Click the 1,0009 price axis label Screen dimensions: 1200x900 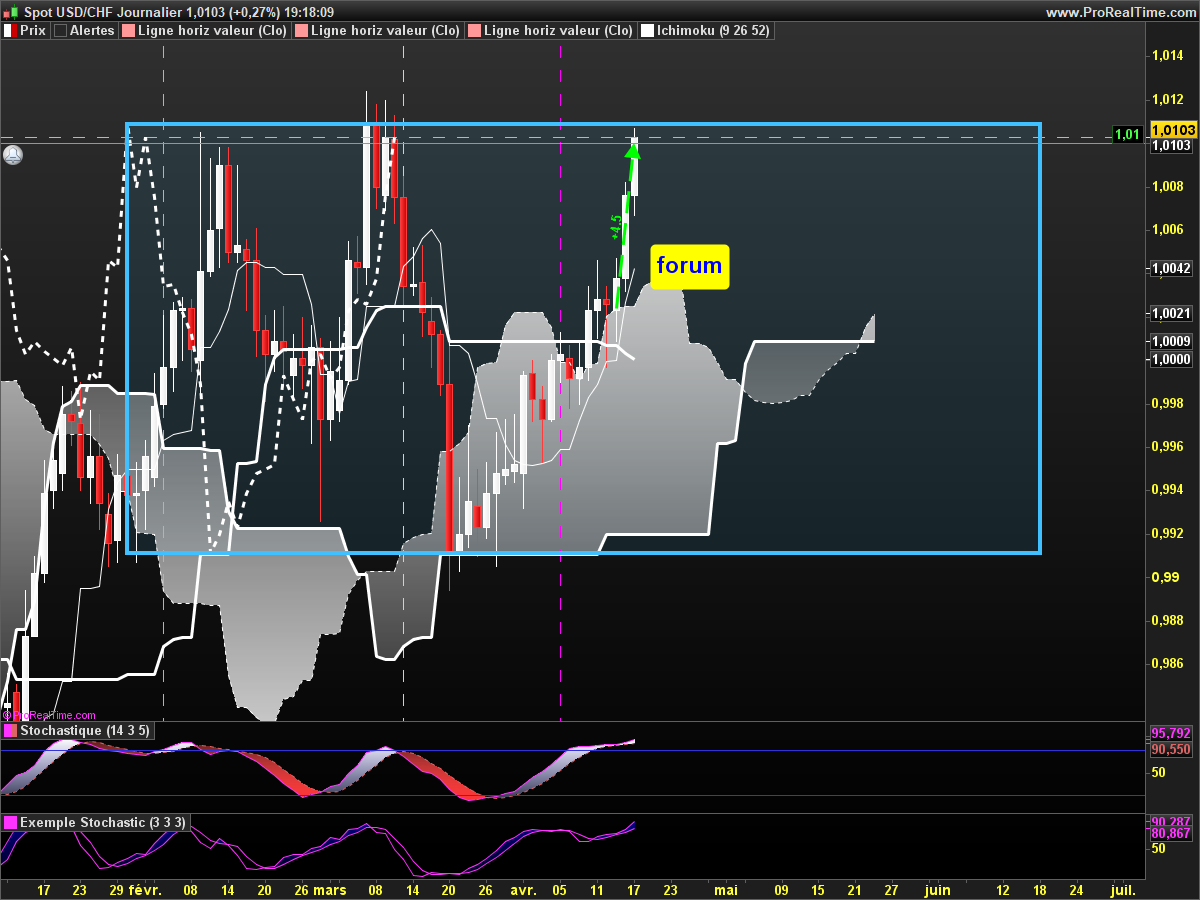point(1171,341)
